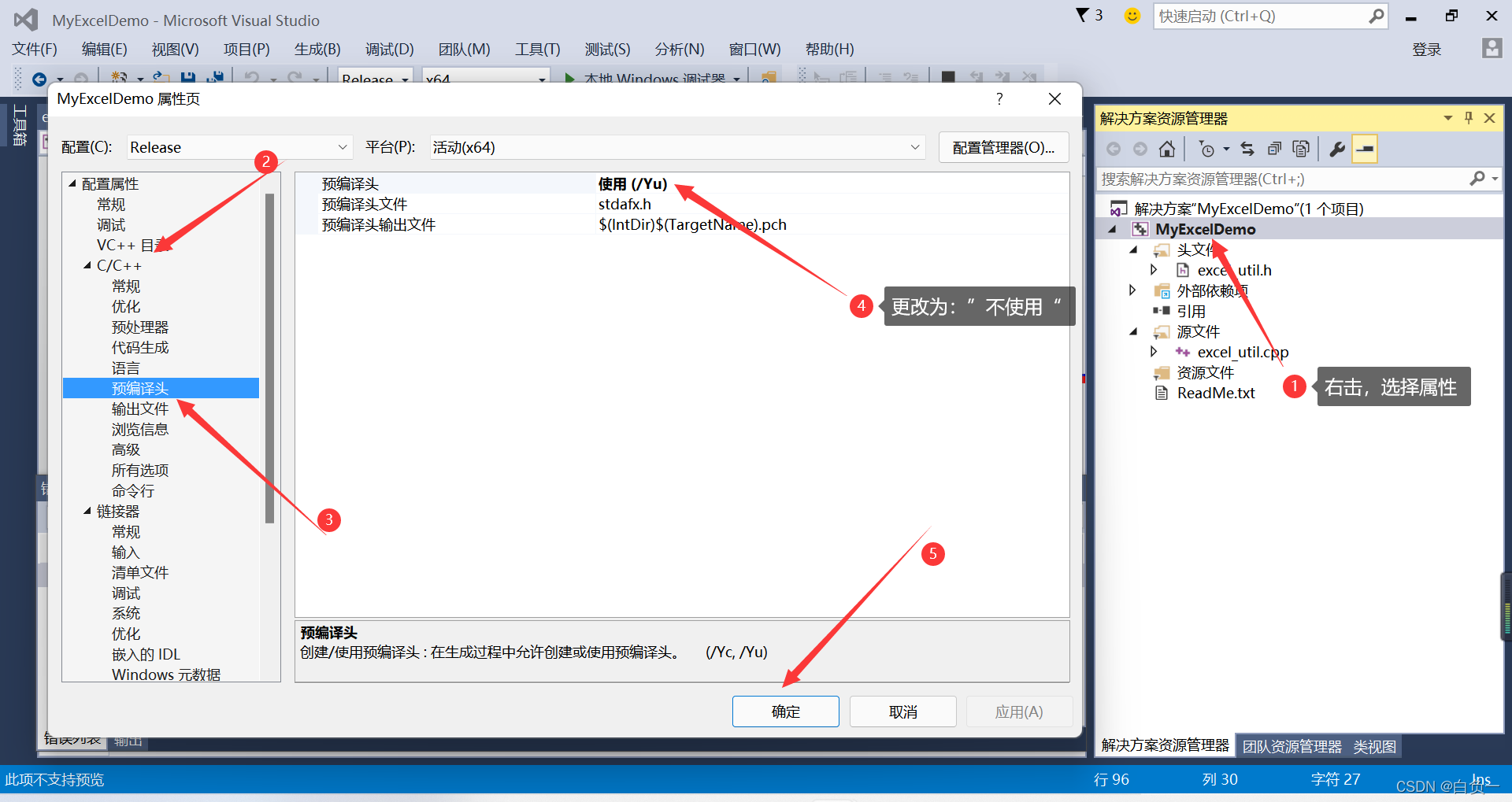Open the 项目(P) menu
This screenshot has height=802, width=1512.
(x=246, y=49)
